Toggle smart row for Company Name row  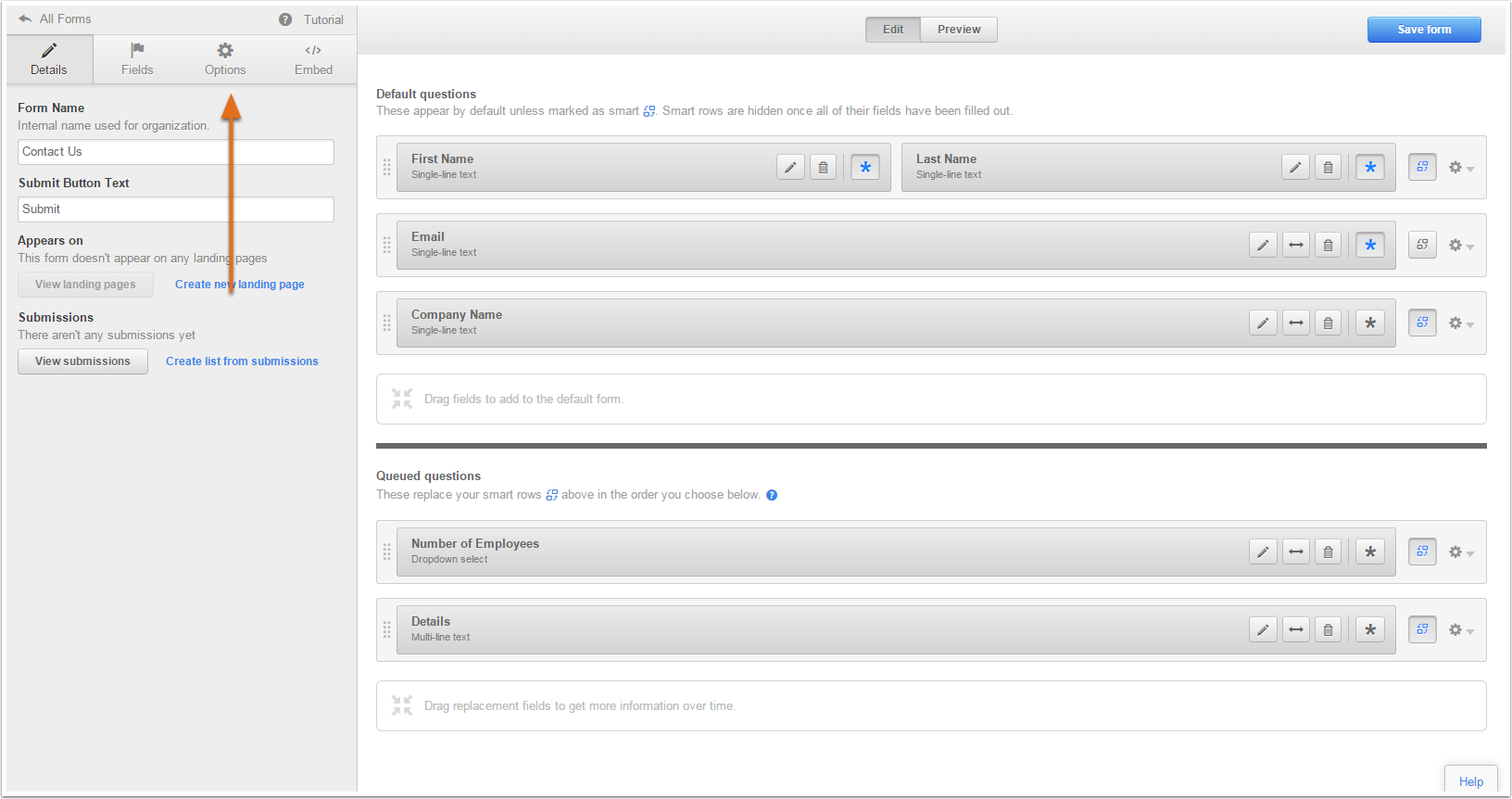click(1422, 323)
